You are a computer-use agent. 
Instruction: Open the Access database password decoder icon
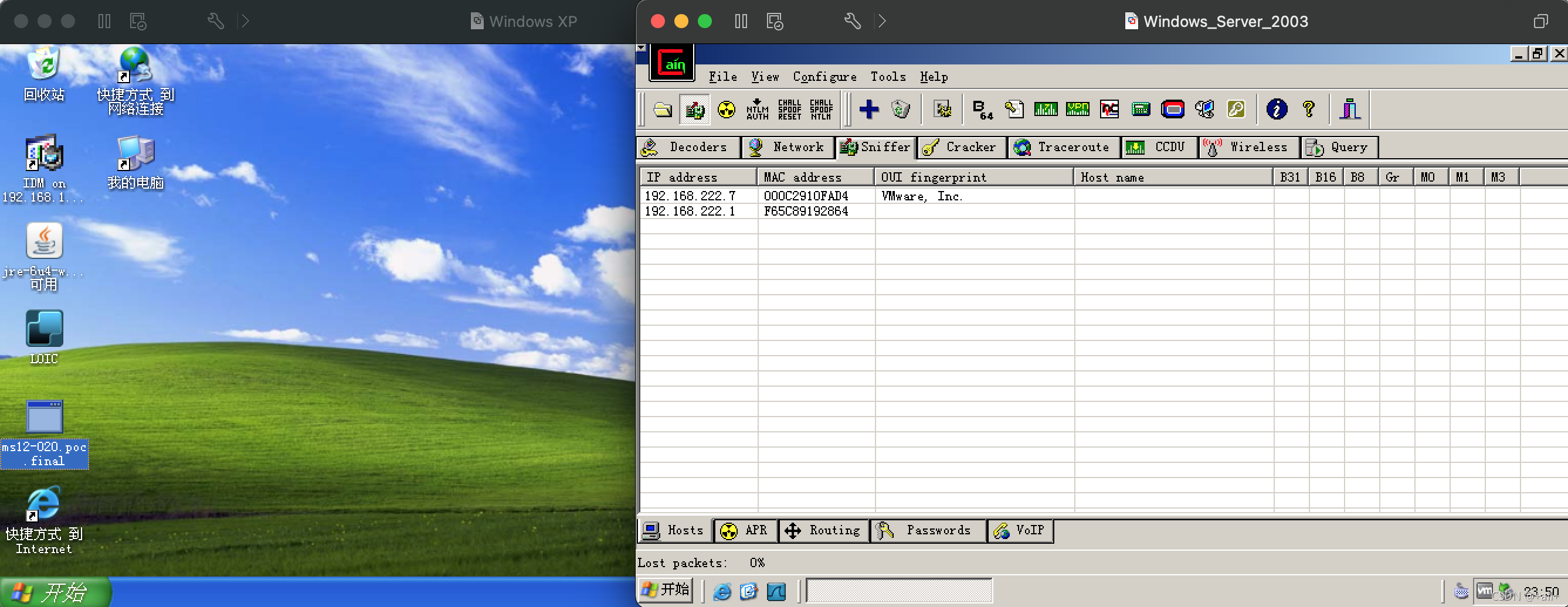coord(1014,110)
